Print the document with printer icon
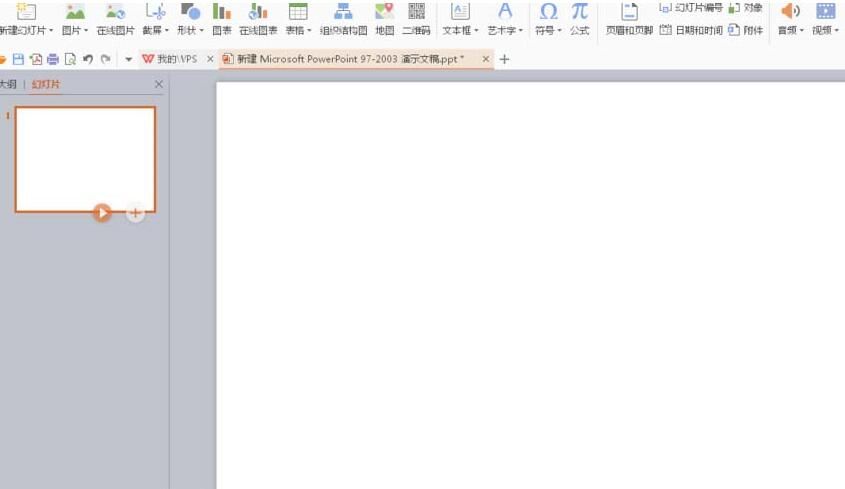This screenshot has height=489, width=845. [x=53, y=59]
